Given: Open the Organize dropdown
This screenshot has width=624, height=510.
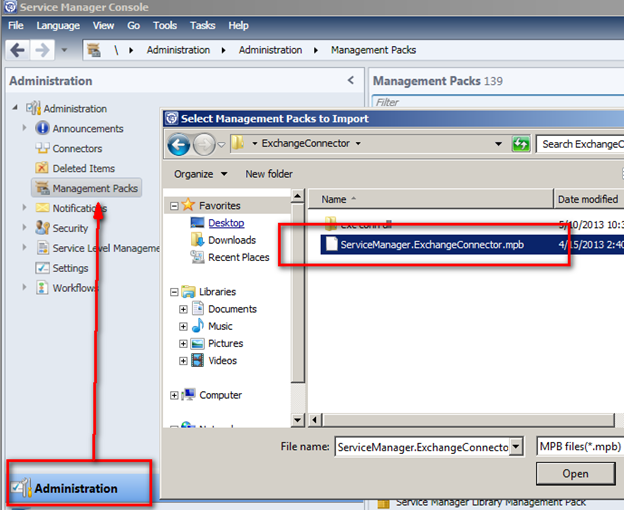Looking at the screenshot, I should pos(201,174).
